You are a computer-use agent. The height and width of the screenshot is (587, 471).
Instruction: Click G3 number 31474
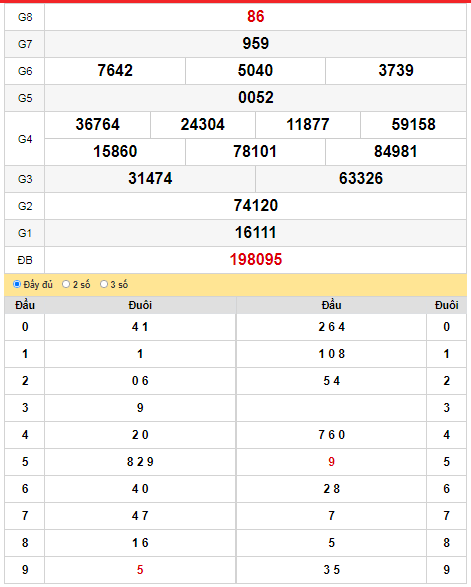point(150,178)
